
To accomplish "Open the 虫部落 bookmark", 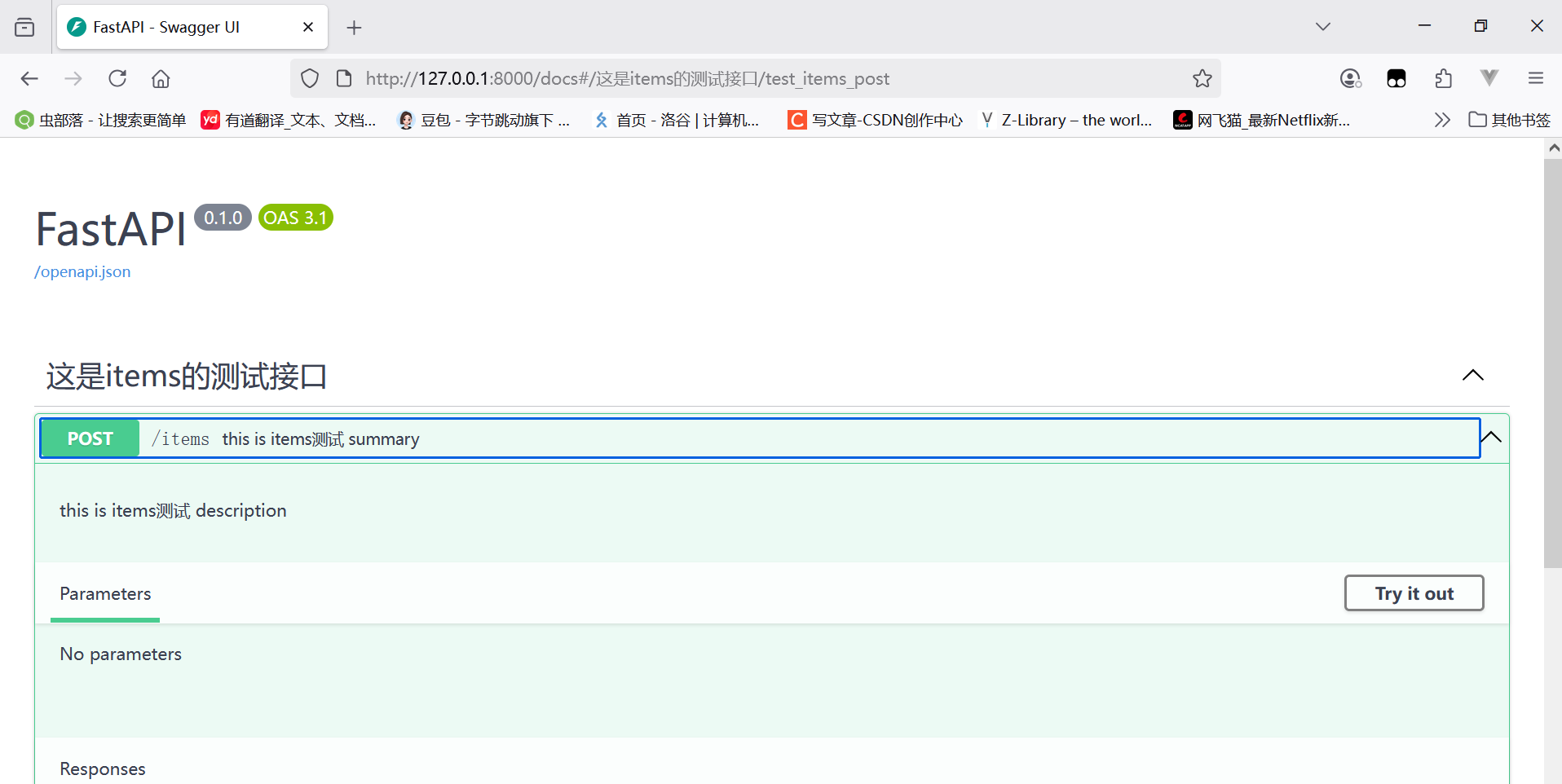I will (x=100, y=120).
